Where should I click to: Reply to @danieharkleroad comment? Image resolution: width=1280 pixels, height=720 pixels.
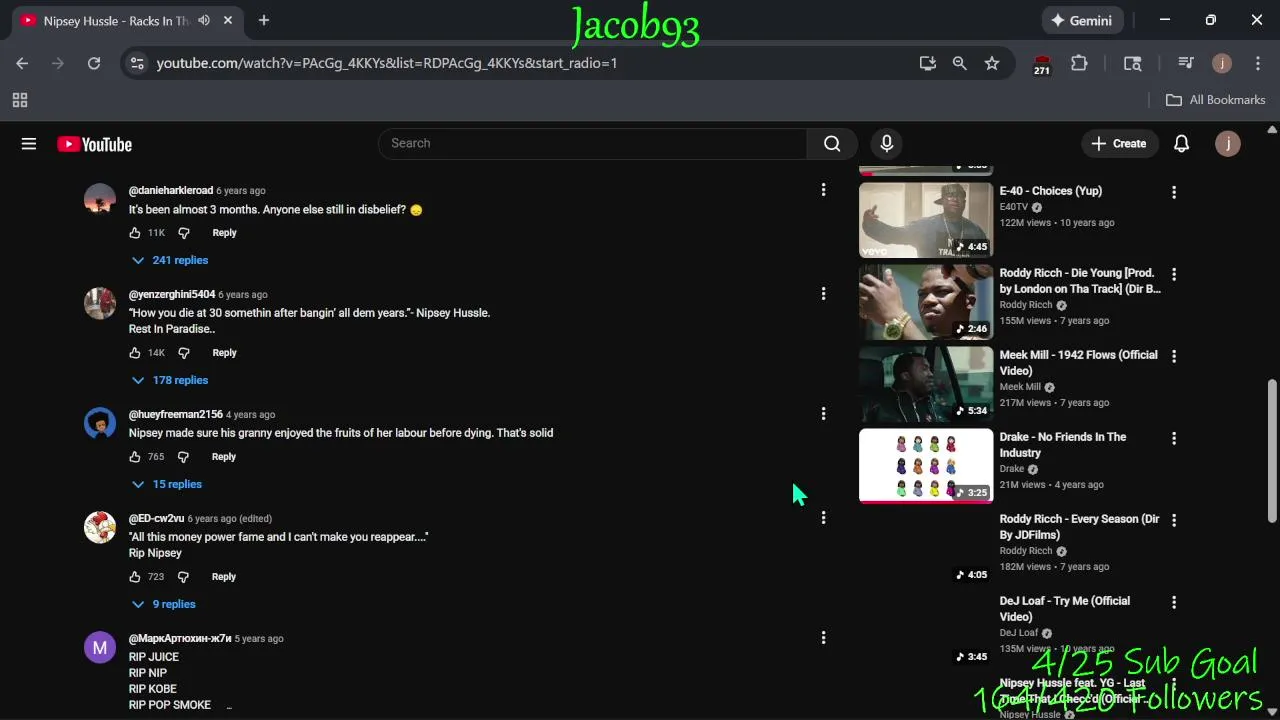(224, 233)
